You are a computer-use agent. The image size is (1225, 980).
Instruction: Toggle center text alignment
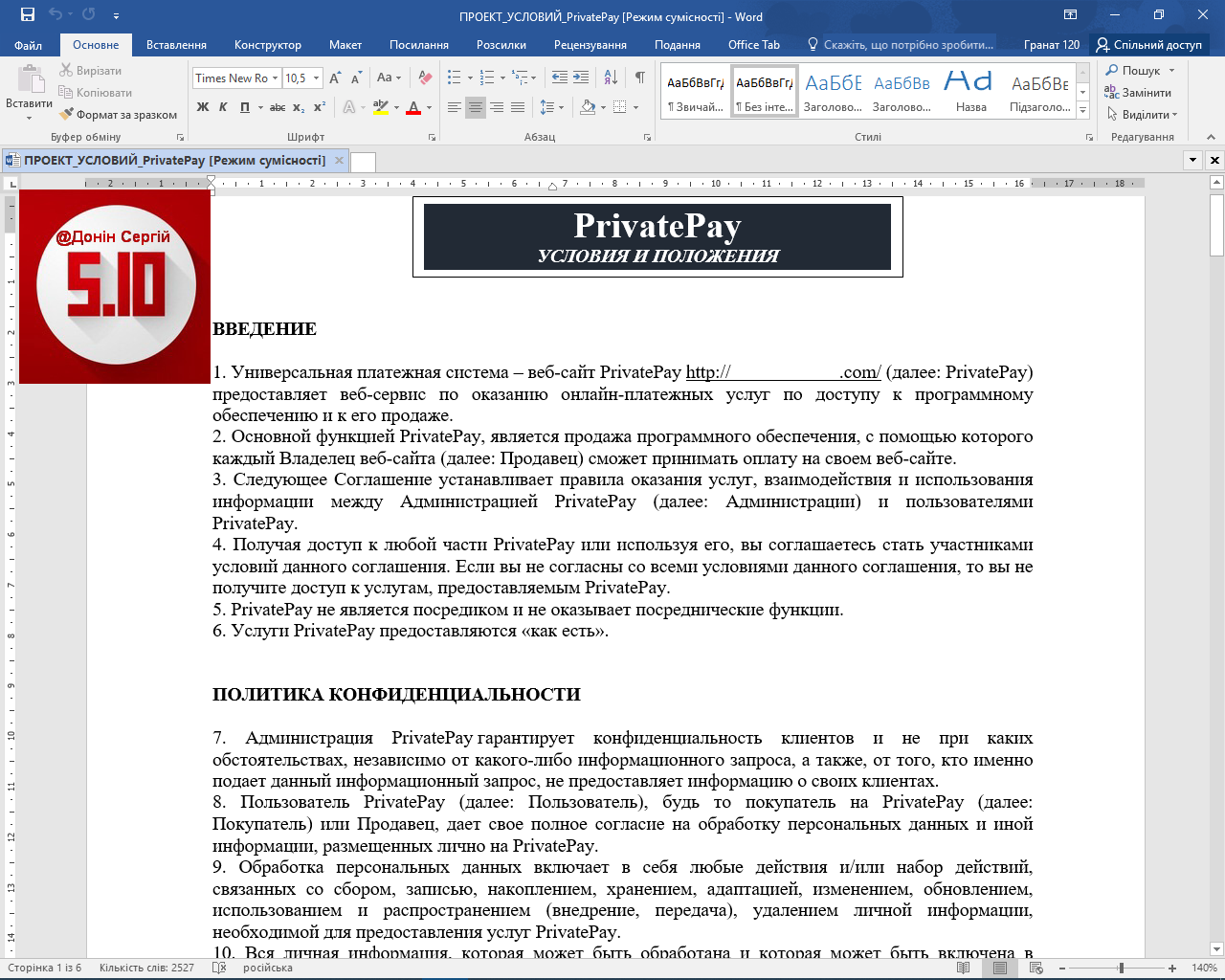coord(476,107)
